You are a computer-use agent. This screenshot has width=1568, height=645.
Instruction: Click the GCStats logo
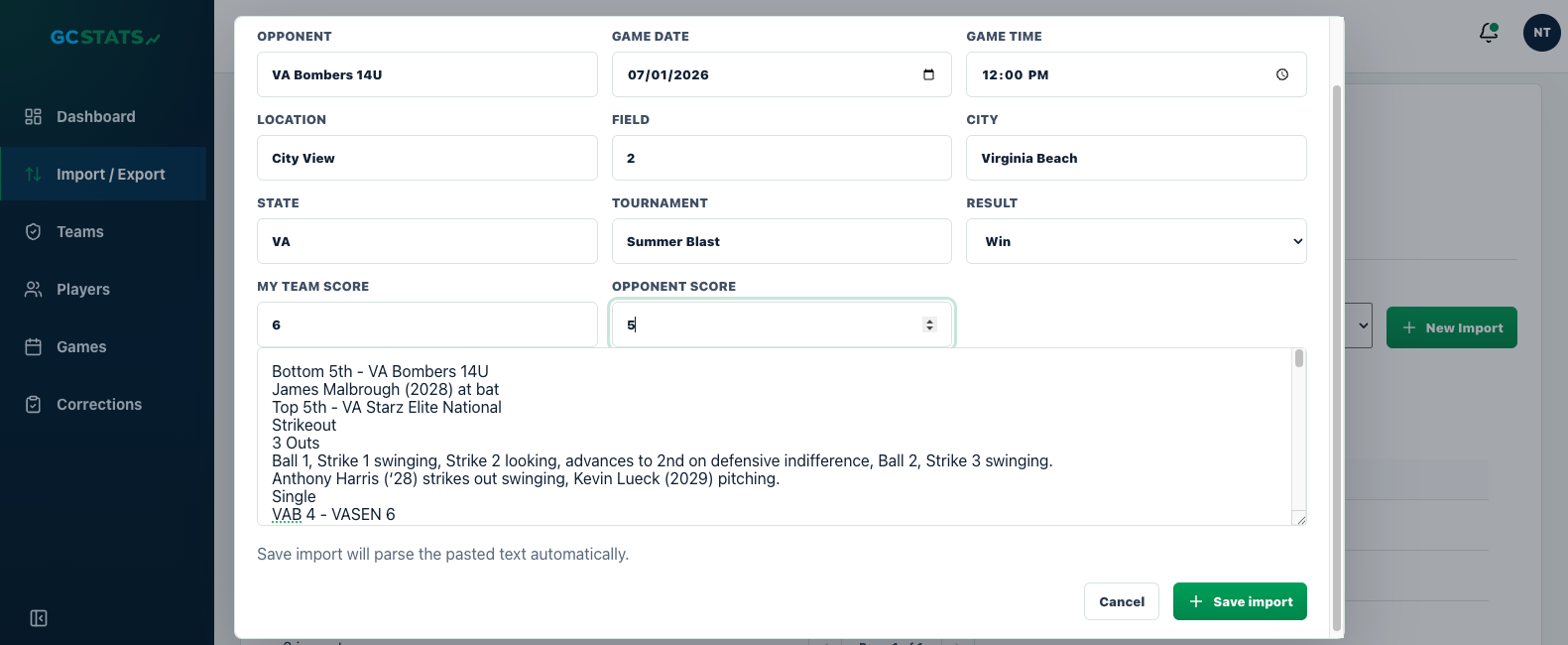105,38
